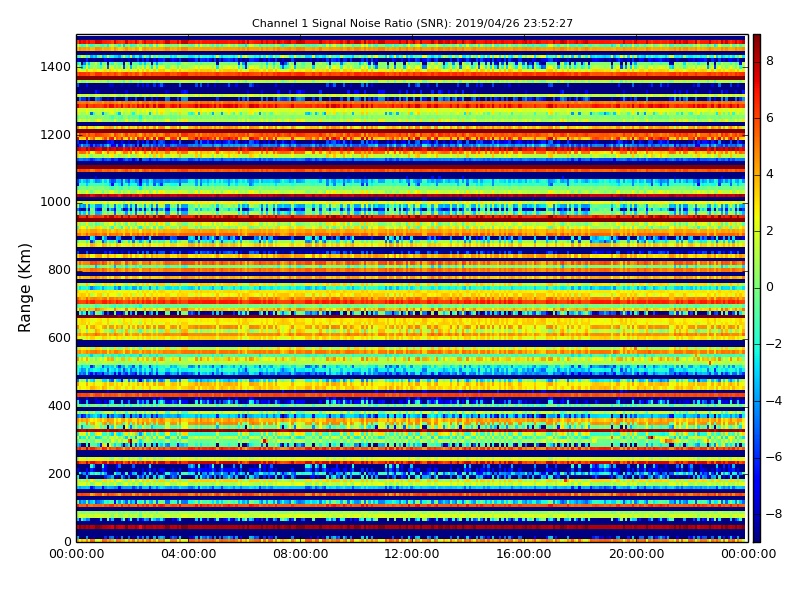Click the 12:00:00 time axis label
This screenshot has width=800, height=600.
(412, 554)
